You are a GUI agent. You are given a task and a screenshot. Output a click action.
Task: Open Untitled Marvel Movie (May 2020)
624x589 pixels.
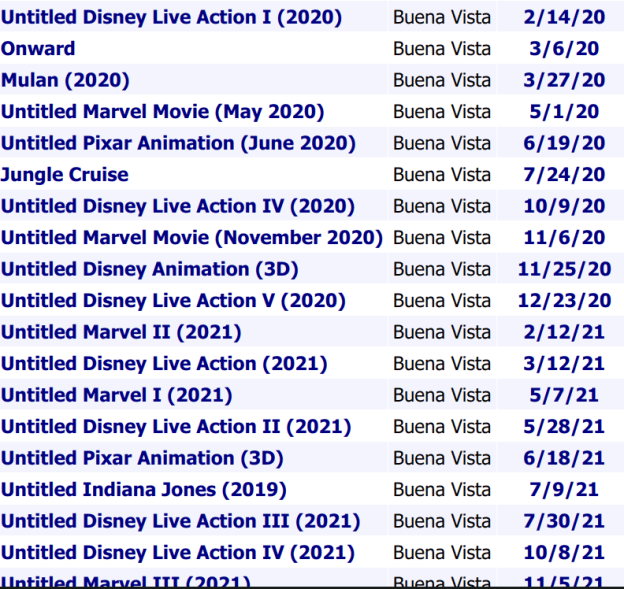[162, 112]
